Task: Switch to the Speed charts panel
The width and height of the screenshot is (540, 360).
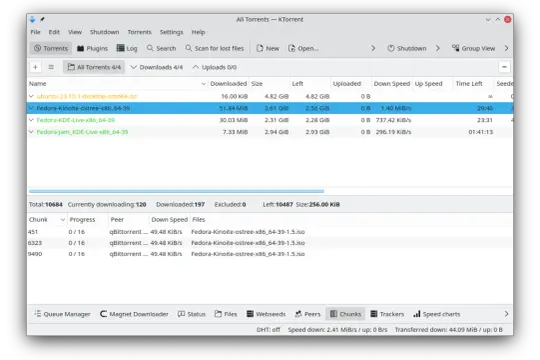Action: 436,314
